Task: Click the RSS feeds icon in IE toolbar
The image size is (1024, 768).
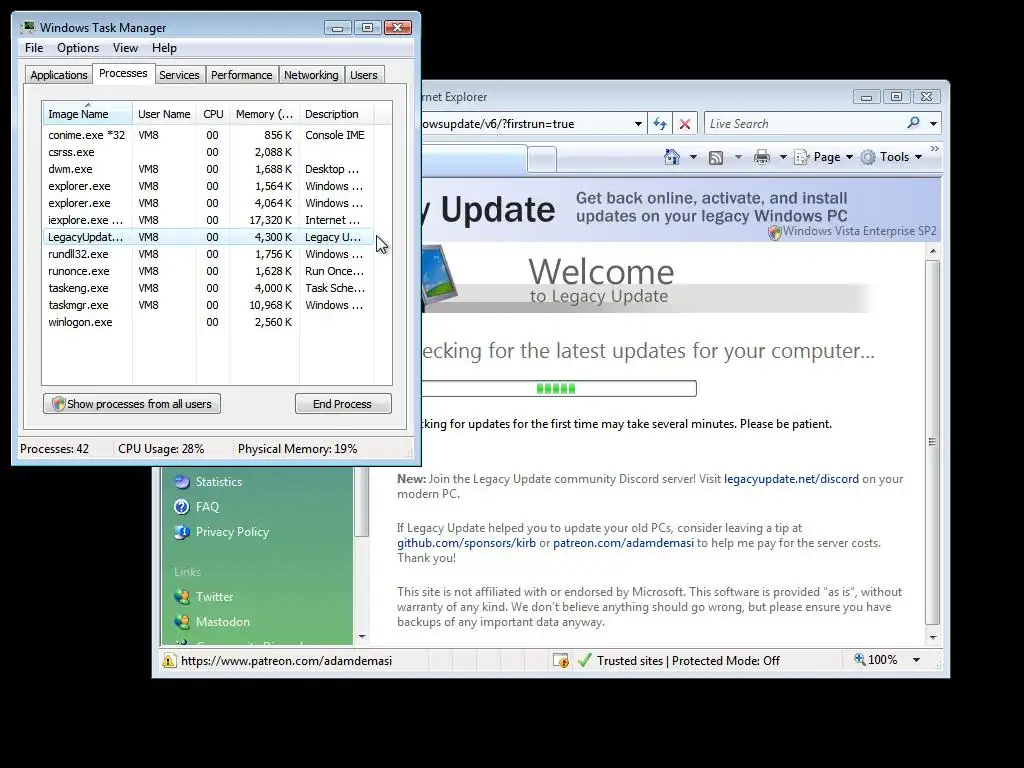Action: point(716,157)
